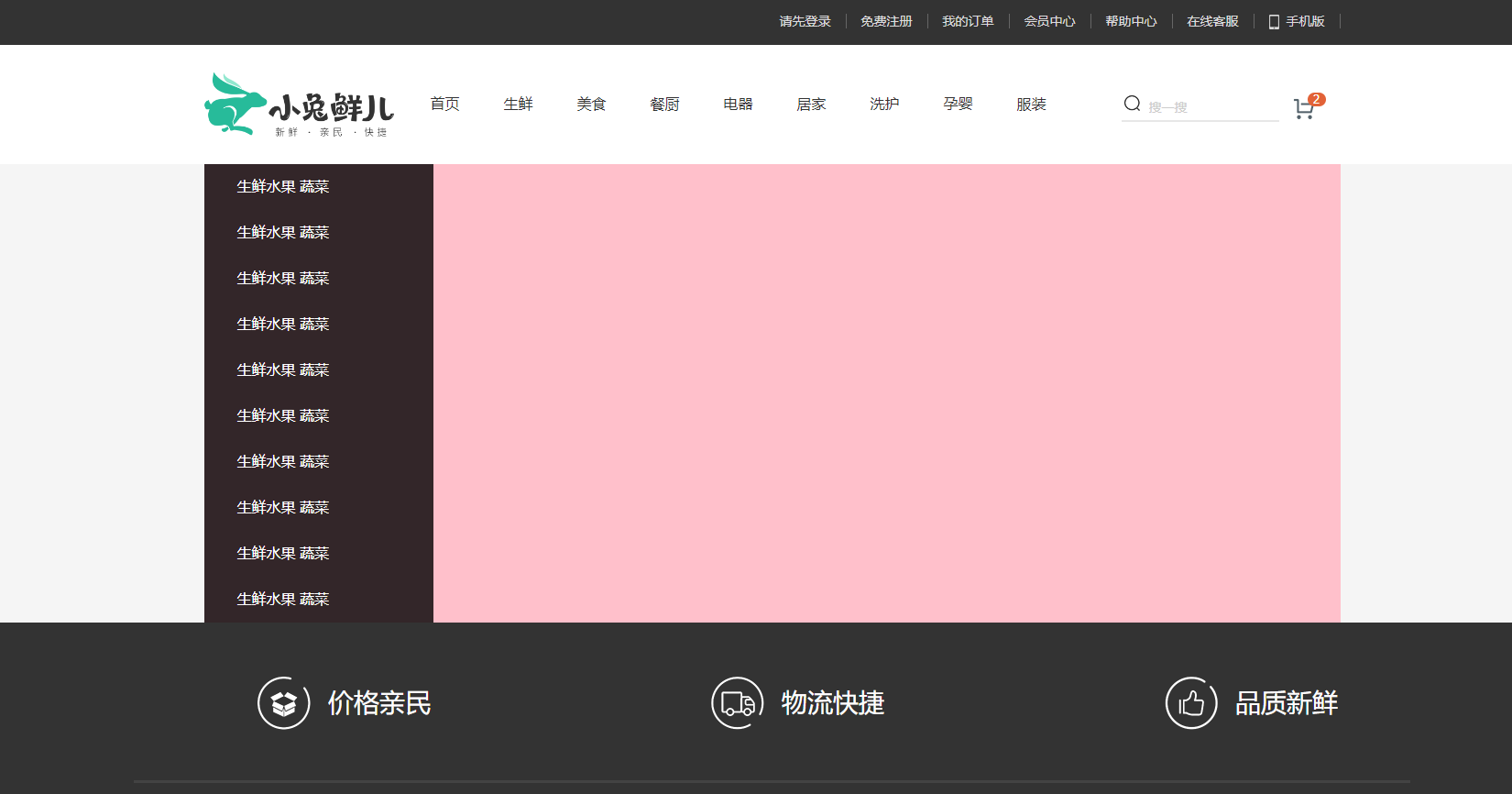The width and height of the screenshot is (1512, 794).
Task: Select the 服装 nav item
Action: point(1032,104)
